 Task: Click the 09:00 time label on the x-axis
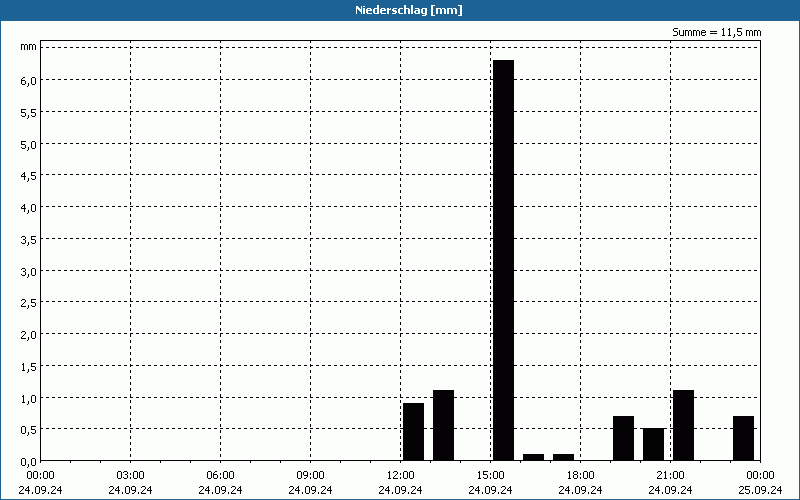[310, 476]
